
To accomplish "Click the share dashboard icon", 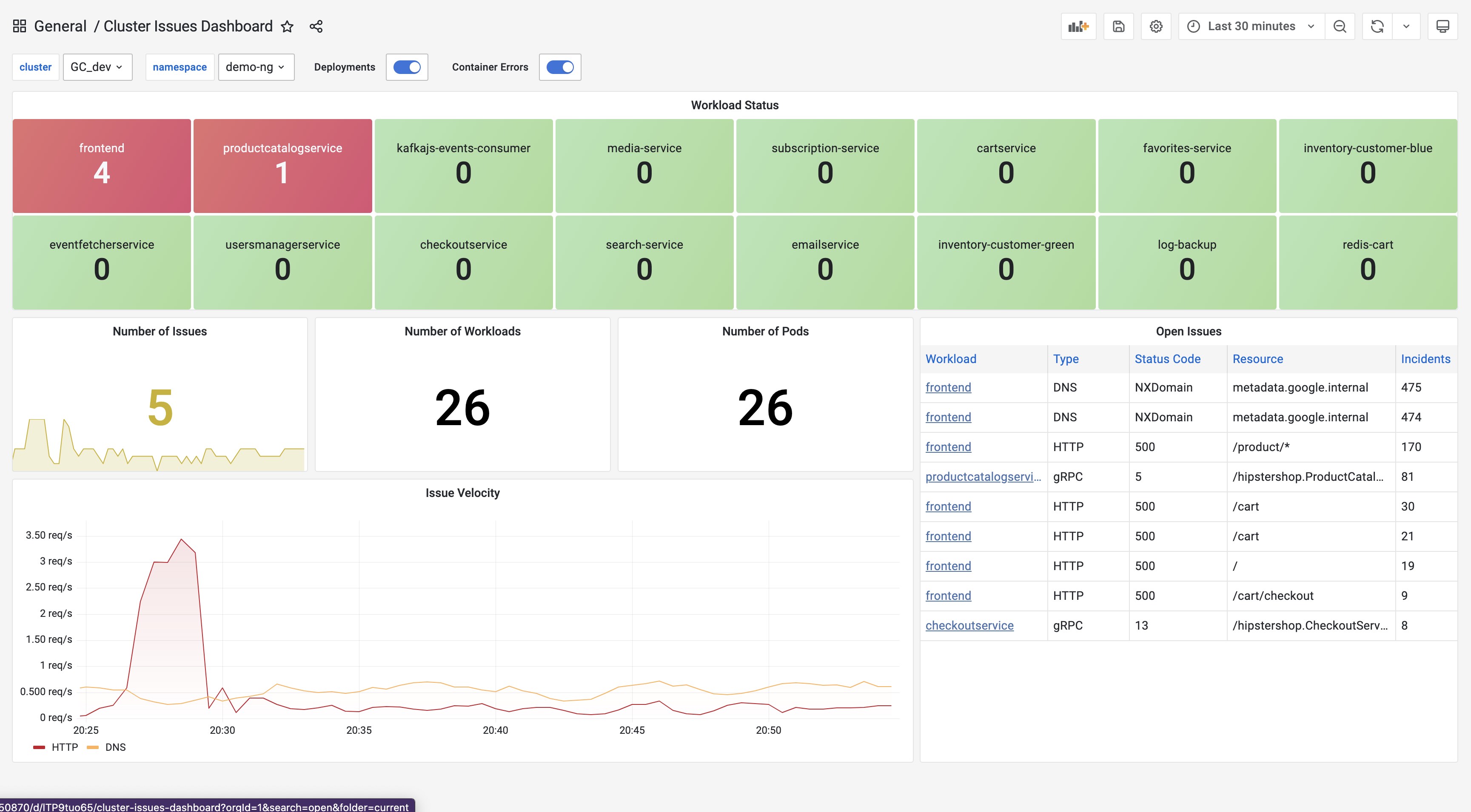I will click(316, 27).
